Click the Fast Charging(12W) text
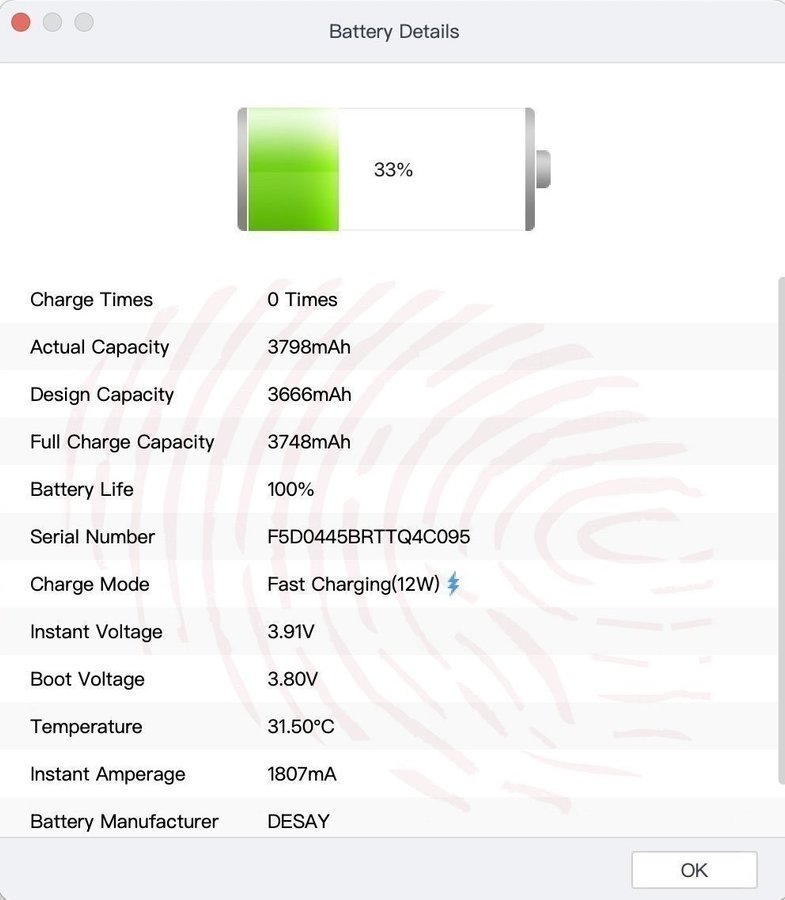785x900 pixels. pyautogui.click(x=353, y=585)
